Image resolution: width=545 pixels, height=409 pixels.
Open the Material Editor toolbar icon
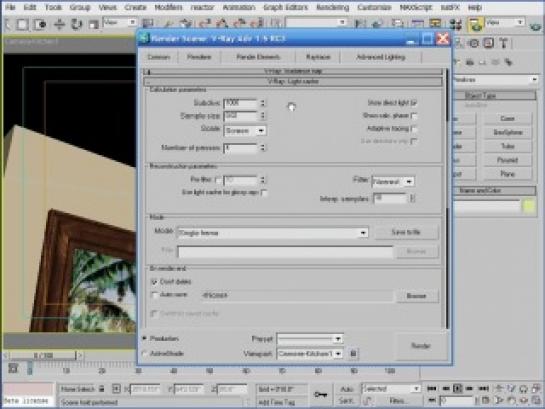(x=456, y=24)
